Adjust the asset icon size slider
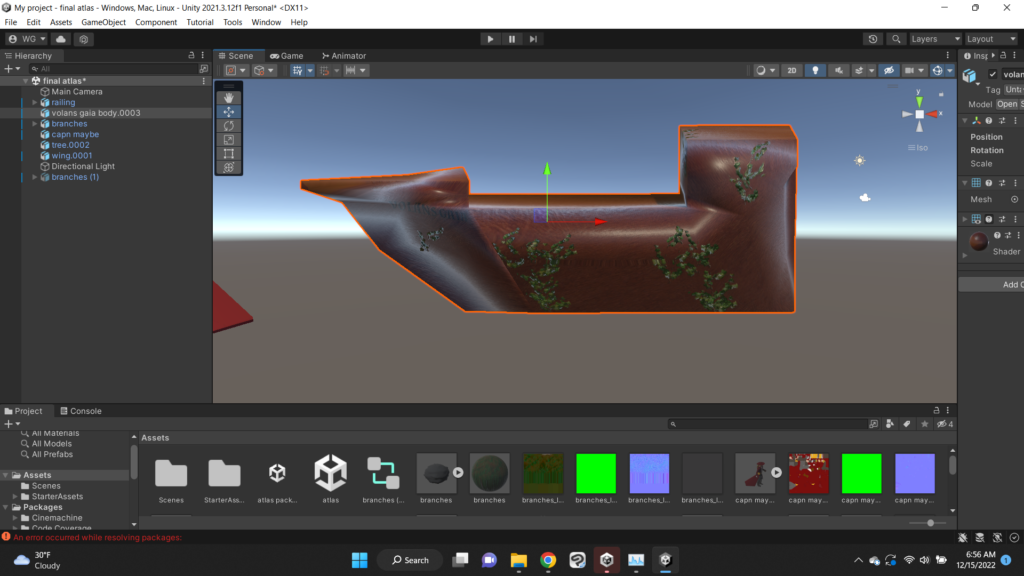Viewport: 1024px width, 576px height. point(931,523)
